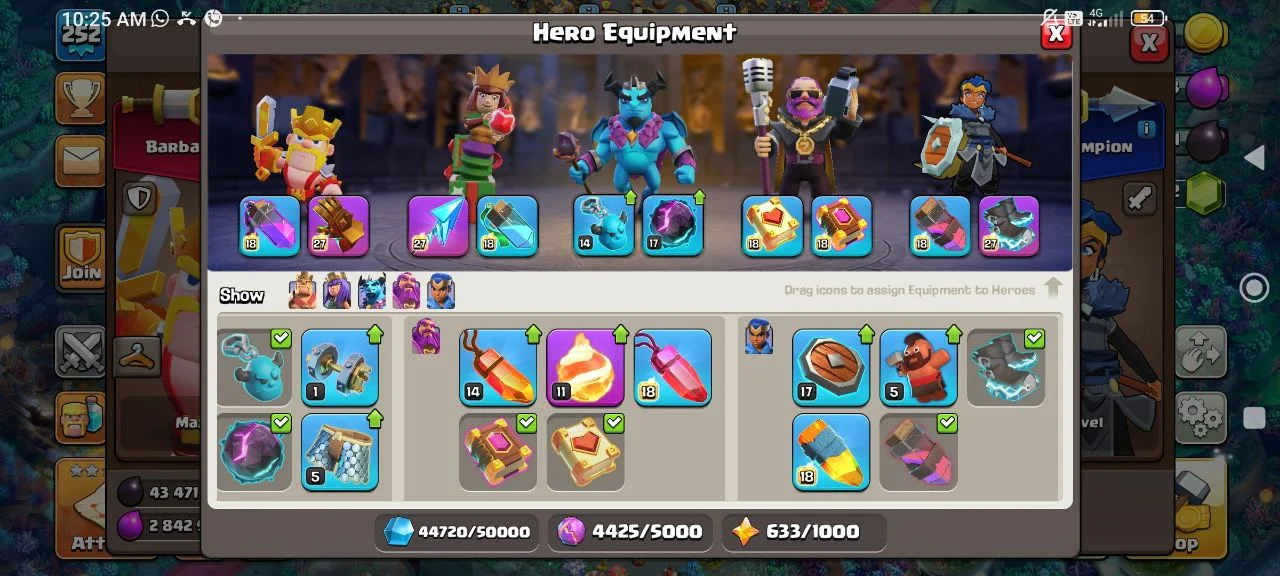
Task: Select the level 11 fireball equipment
Action: [585, 367]
